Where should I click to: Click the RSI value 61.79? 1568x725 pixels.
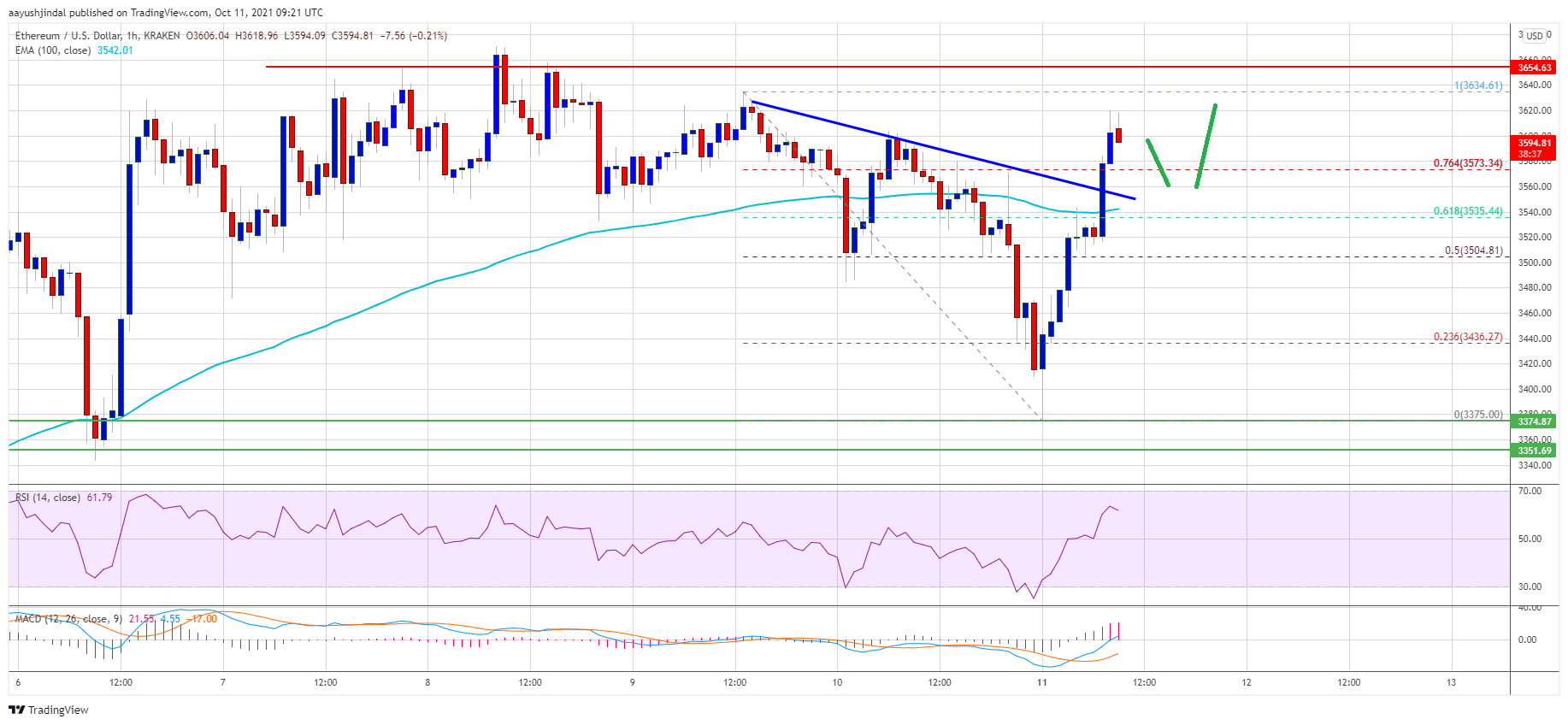99,498
